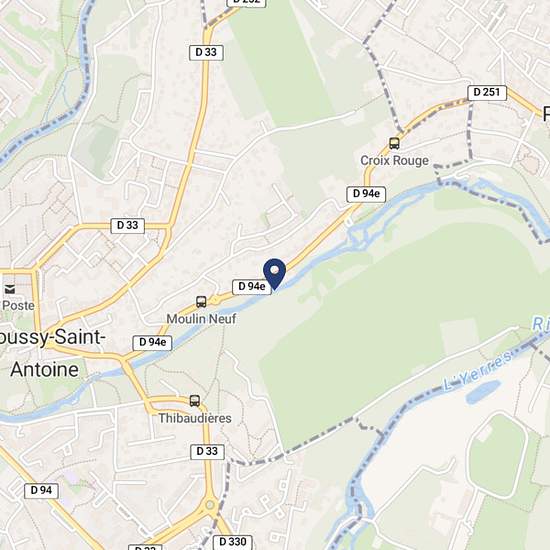This screenshot has width=550, height=550.
Task: Click the dark blue location pin marker
Action: pyautogui.click(x=274, y=274)
